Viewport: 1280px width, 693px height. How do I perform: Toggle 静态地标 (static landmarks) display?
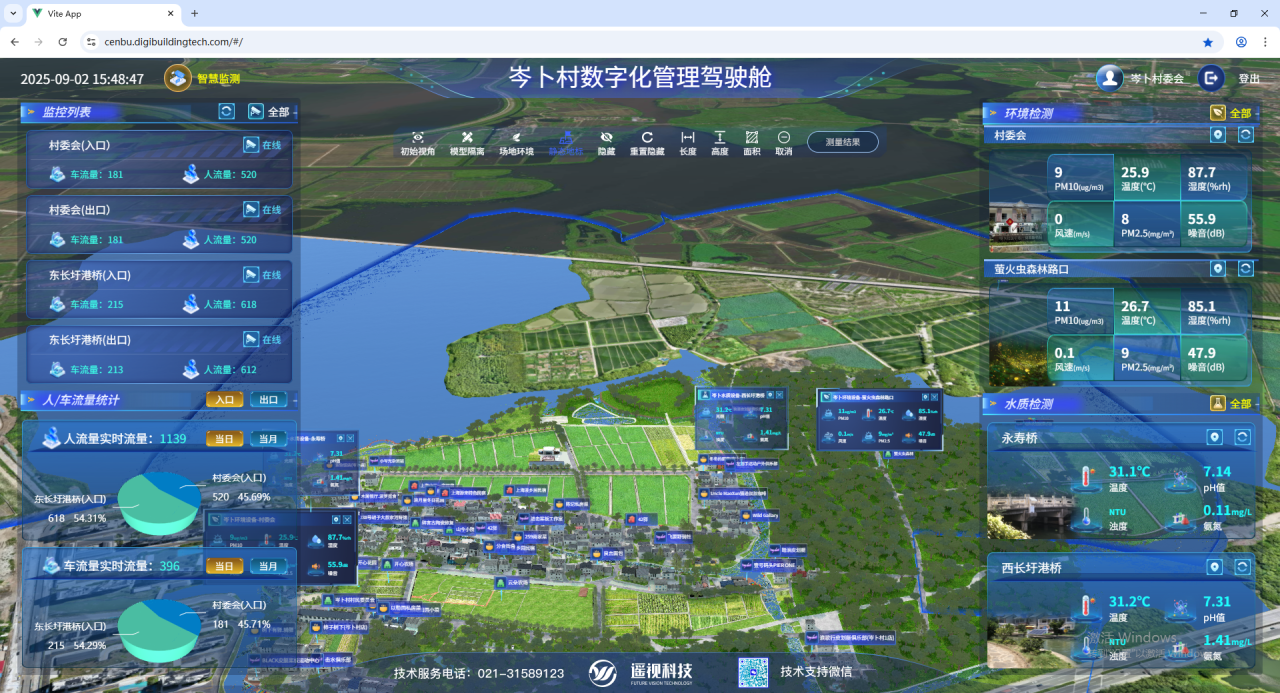pyautogui.click(x=566, y=140)
